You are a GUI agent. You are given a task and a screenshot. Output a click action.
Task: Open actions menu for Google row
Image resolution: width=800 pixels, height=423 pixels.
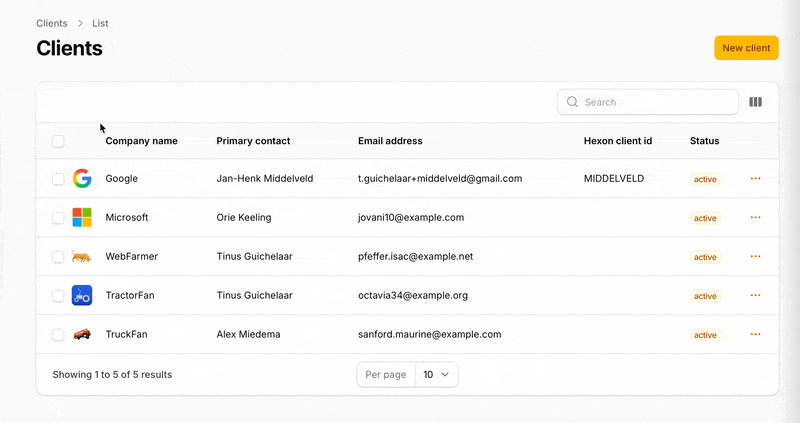pyautogui.click(x=756, y=179)
